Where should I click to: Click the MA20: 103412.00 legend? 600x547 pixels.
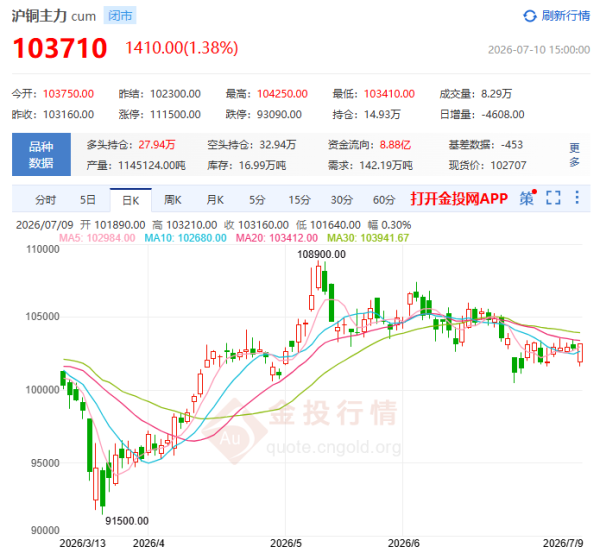277,238
